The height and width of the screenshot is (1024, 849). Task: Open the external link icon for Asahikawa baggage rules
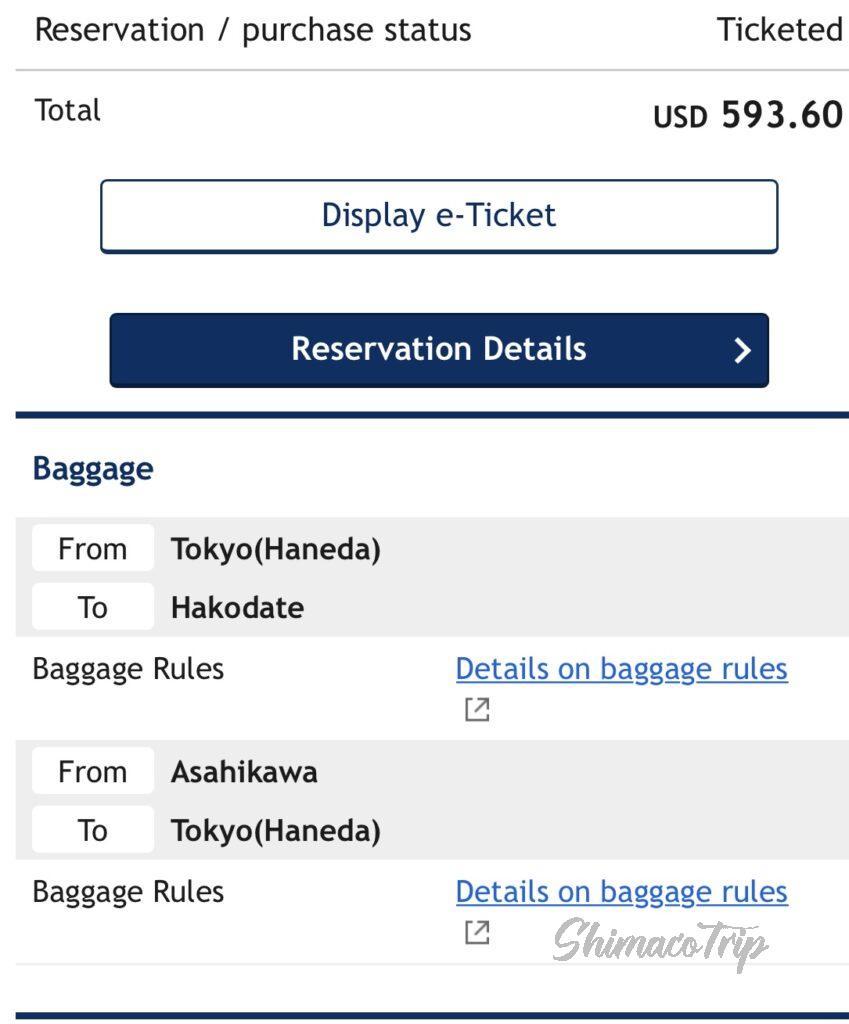tap(477, 933)
